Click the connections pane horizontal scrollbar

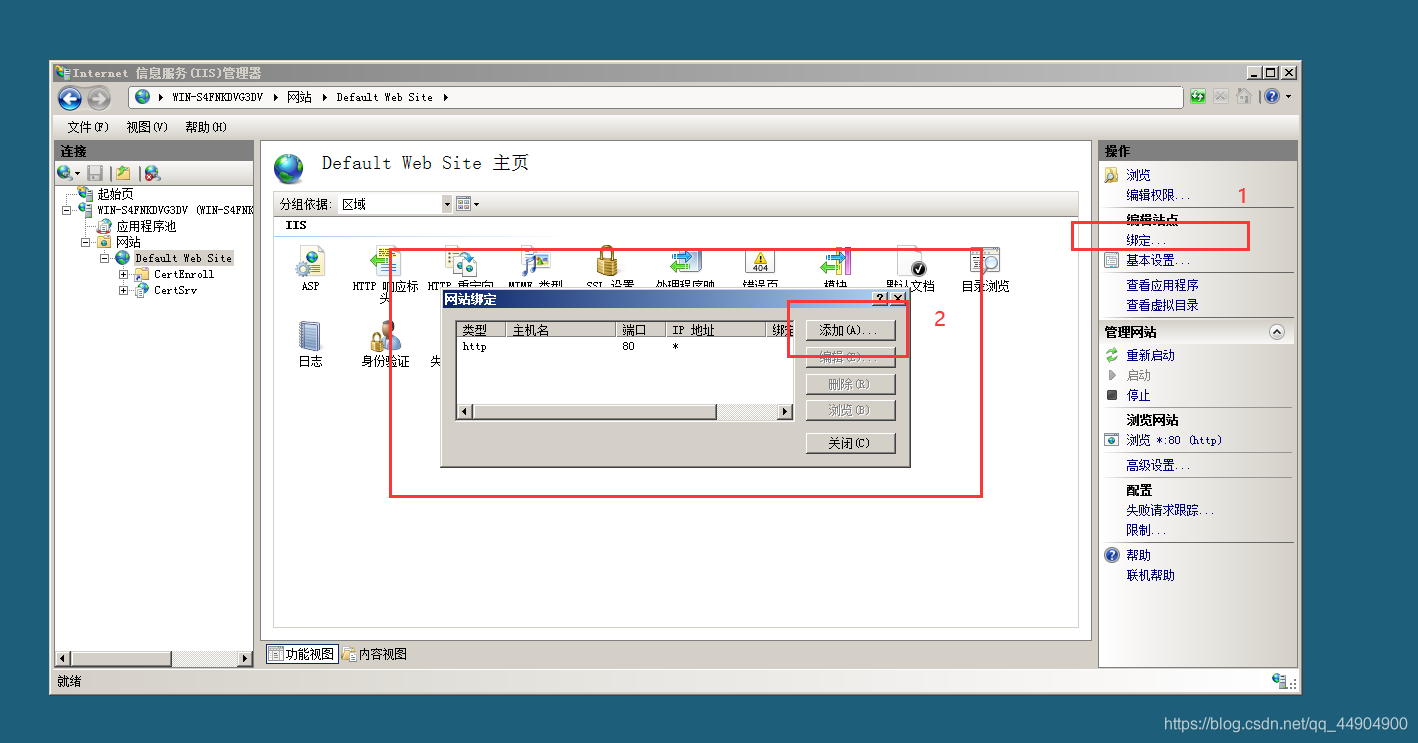(x=154, y=658)
